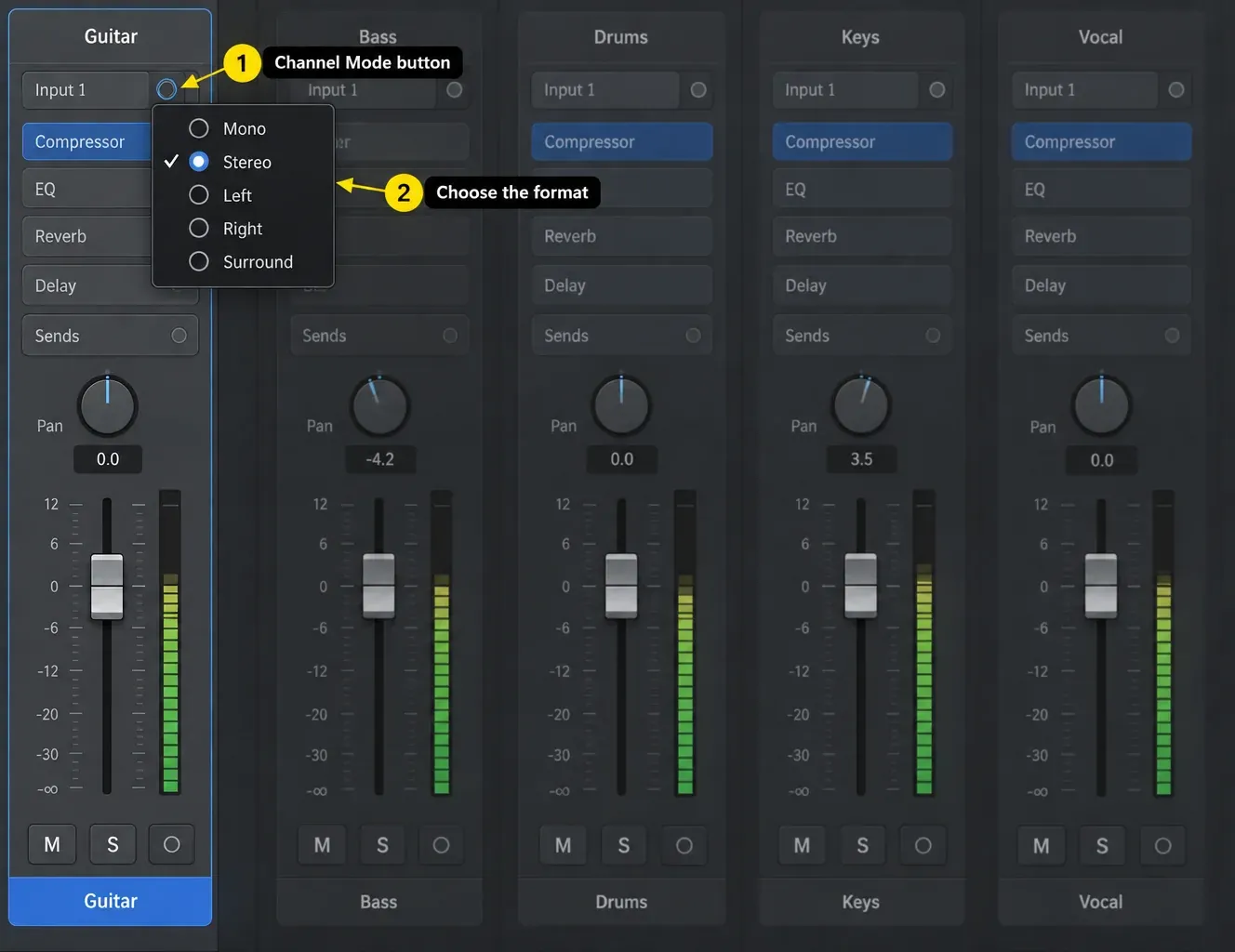This screenshot has width=1235, height=952.
Task: Solo the Keys channel
Action: (862, 845)
